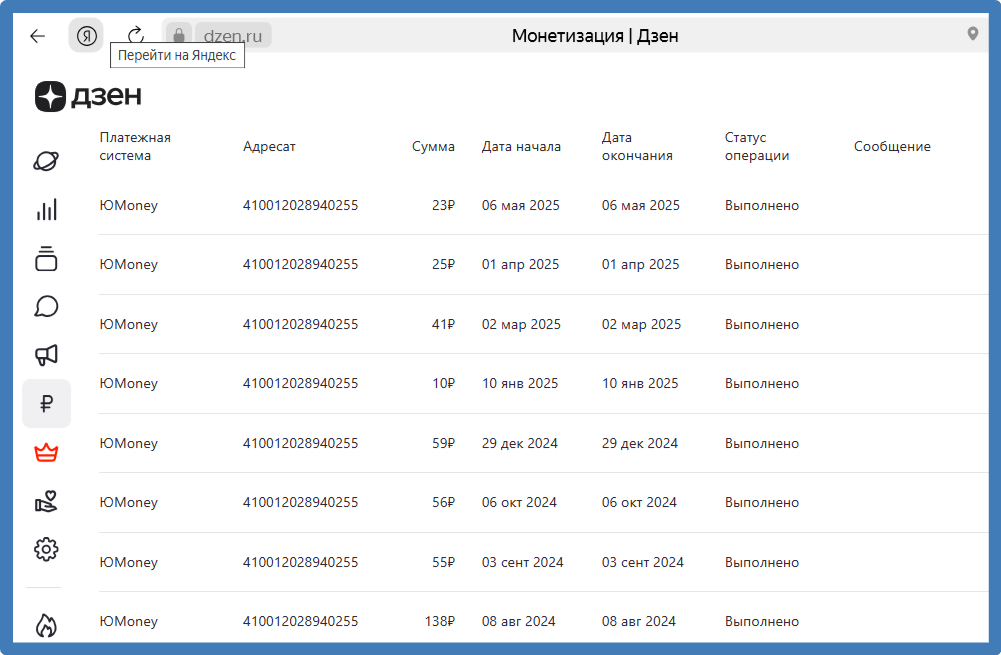Click the 56₽ amount cell
Image resolution: width=1001 pixels, height=655 pixels.
443,502
